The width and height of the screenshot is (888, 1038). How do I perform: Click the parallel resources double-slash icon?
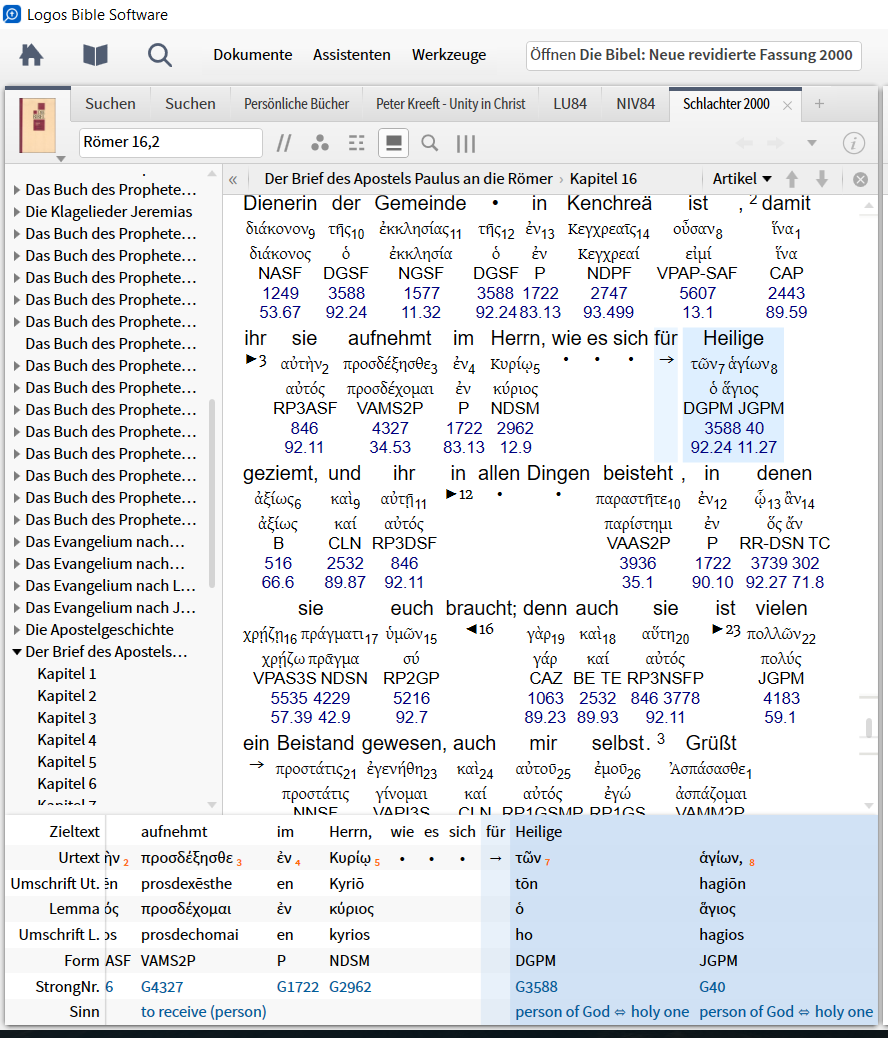285,143
